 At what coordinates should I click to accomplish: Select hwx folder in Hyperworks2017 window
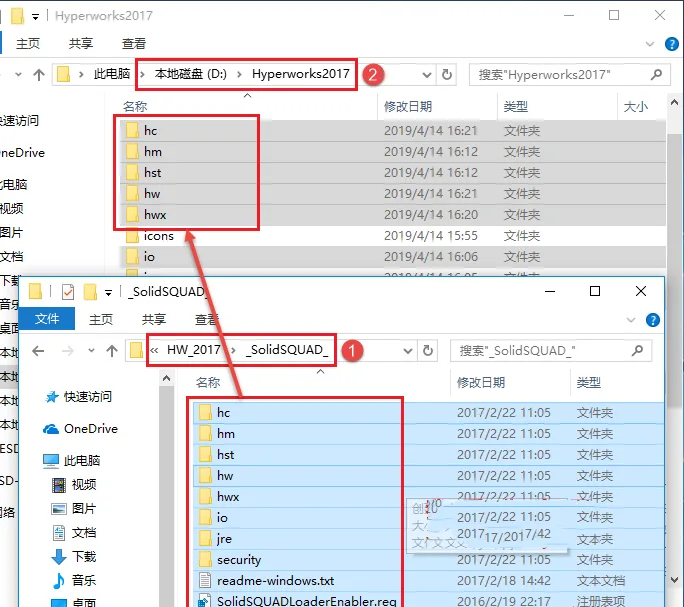(x=393, y=214)
